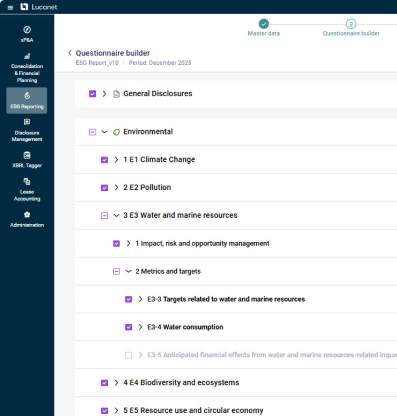The image size is (397, 416).
Task: Collapse the Environmental section chevron
Action: tap(104, 132)
